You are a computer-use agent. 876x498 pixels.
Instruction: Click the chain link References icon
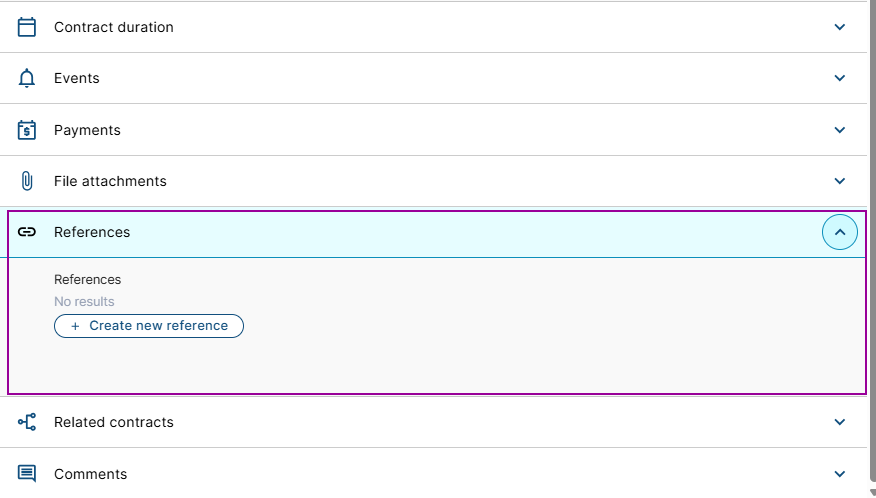(27, 232)
